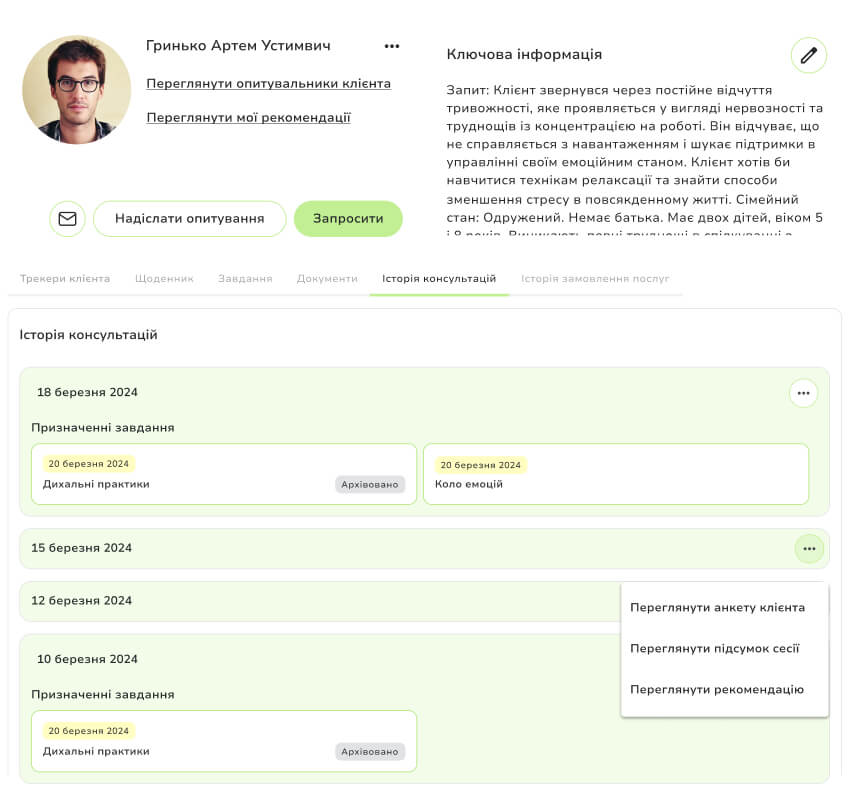Open options menu for 18 березня 2024
The height and width of the screenshot is (788, 849).
(803, 393)
